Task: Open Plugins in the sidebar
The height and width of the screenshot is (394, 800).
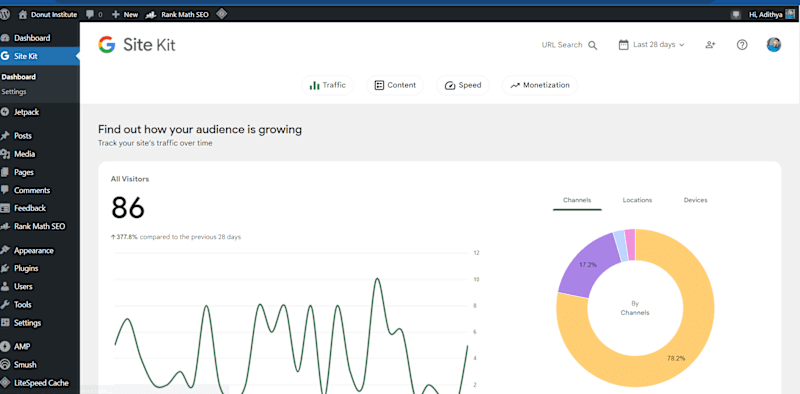Action: point(26,268)
